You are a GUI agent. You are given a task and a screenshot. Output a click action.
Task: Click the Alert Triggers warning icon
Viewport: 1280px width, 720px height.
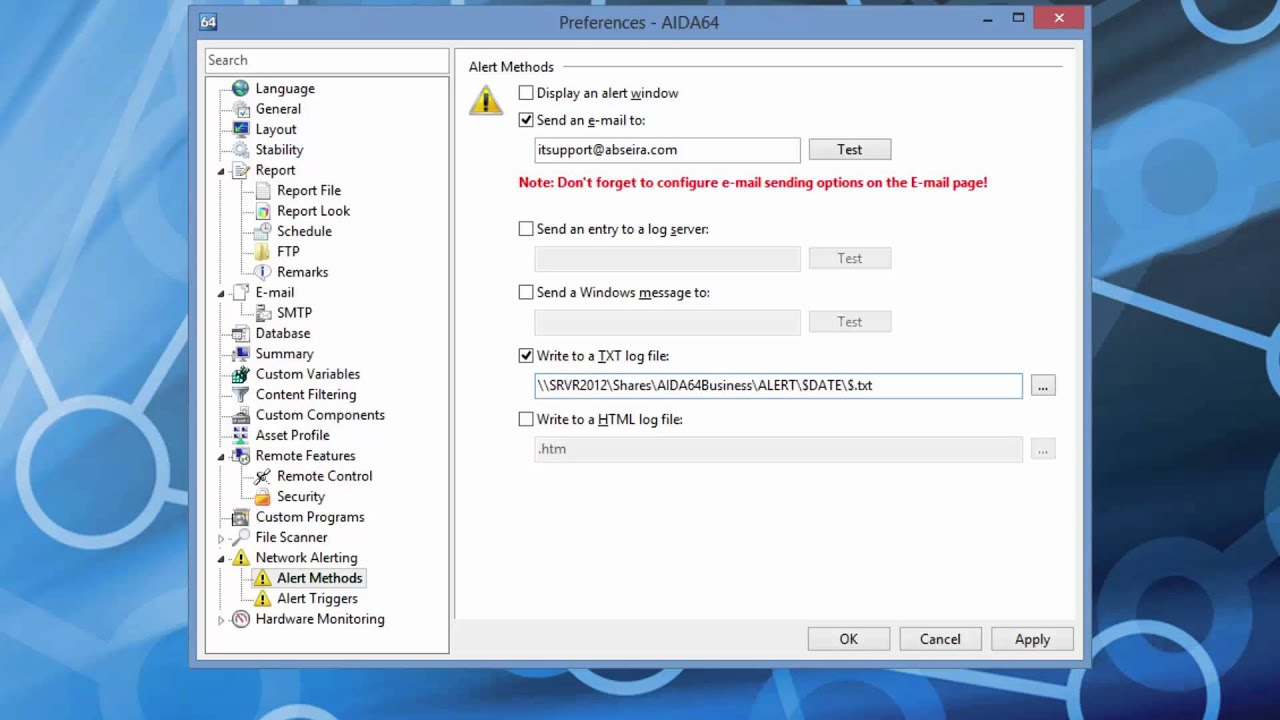[x=262, y=598]
